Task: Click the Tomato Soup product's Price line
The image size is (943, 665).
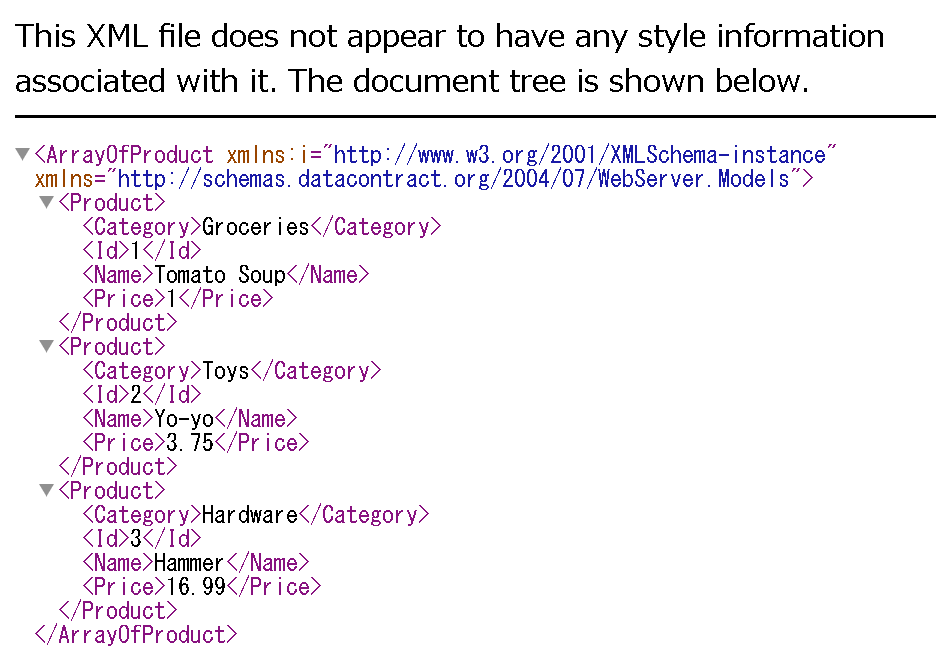Action: point(178,299)
